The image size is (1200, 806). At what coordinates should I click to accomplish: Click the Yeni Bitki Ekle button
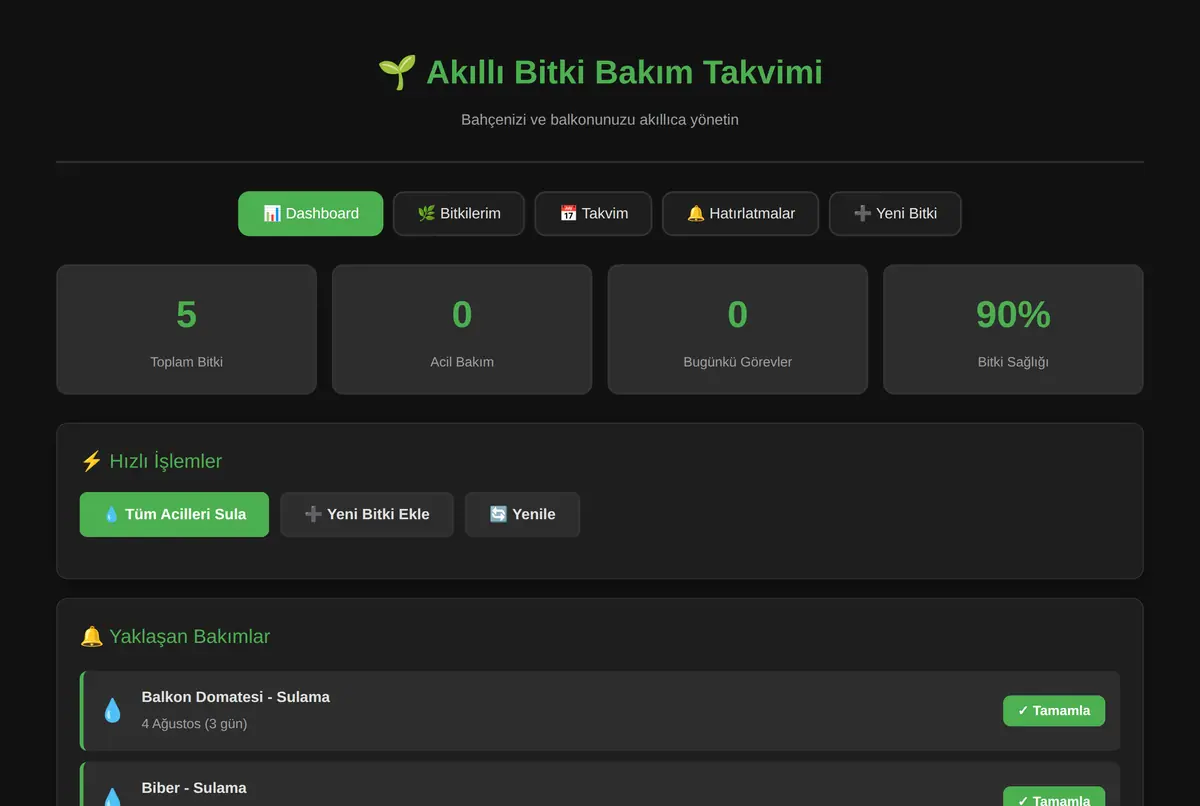[x=367, y=514]
